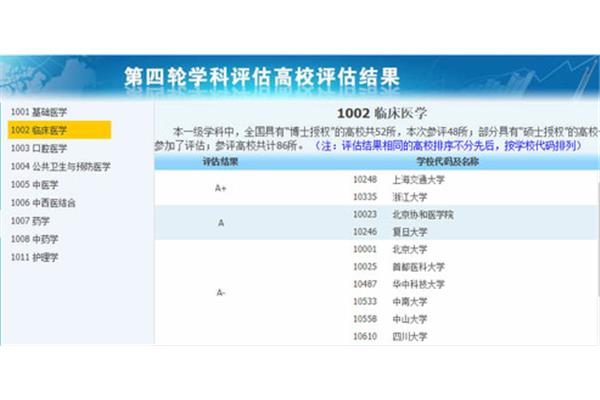Select 北京大学 in the table
600x400 pixels.
click(410, 249)
